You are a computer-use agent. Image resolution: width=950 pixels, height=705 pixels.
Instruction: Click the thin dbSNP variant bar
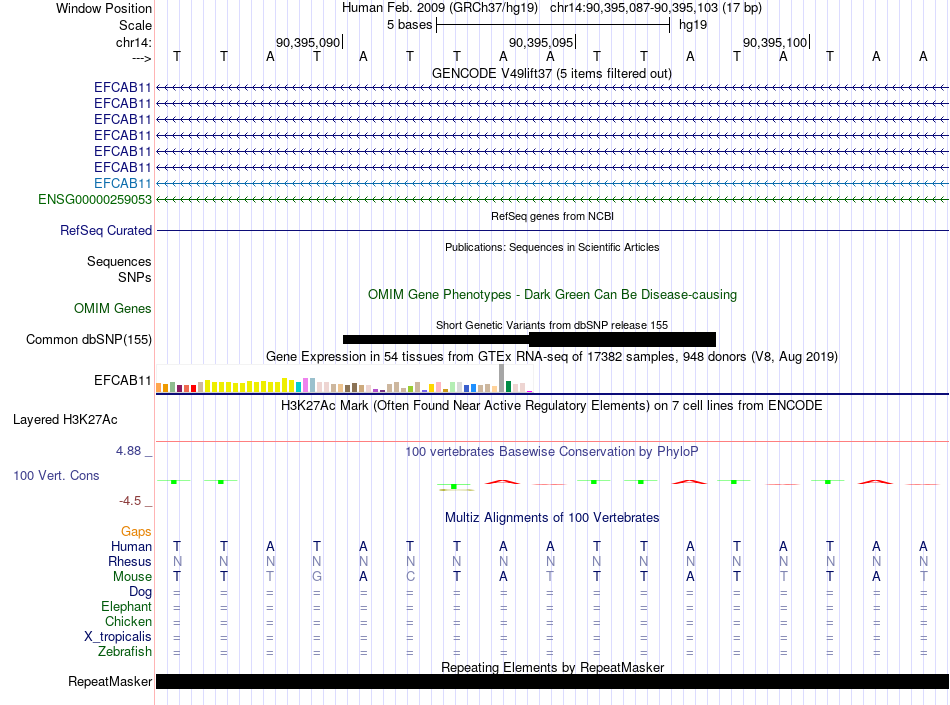[436, 339]
